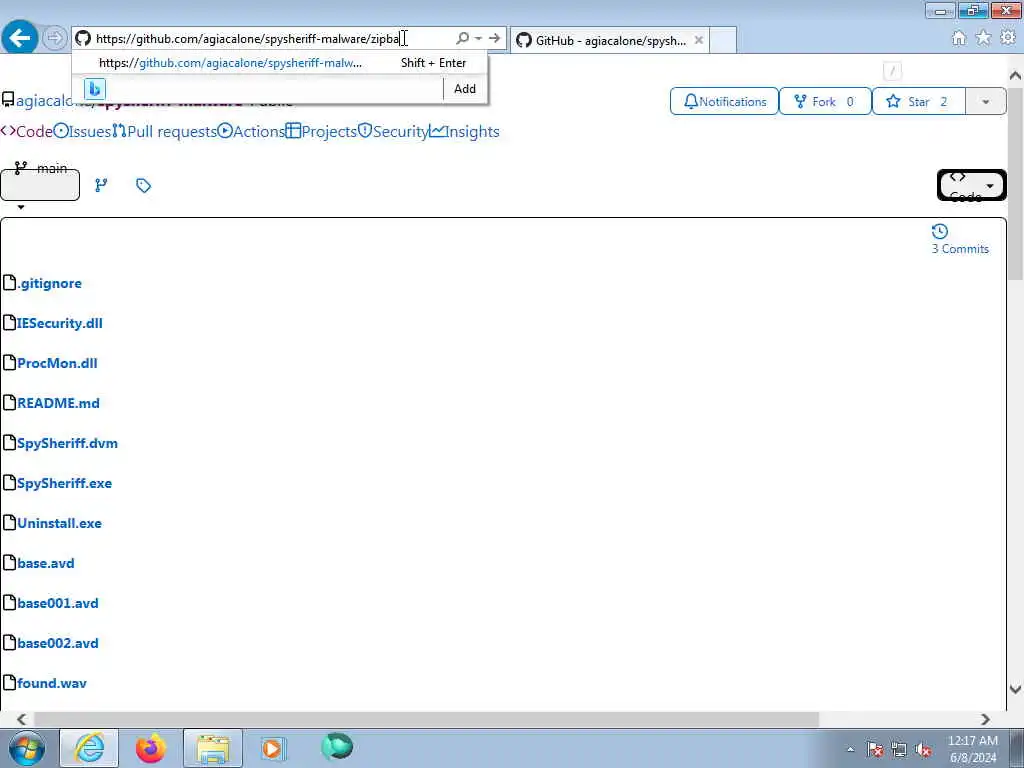Click the horizontal scrollbar left arrow
The width and height of the screenshot is (1024, 768).
pos(21,719)
